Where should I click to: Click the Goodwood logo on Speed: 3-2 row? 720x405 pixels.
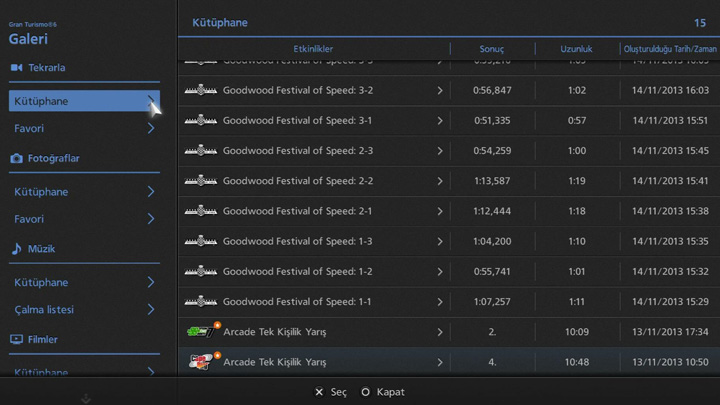[x=201, y=91]
